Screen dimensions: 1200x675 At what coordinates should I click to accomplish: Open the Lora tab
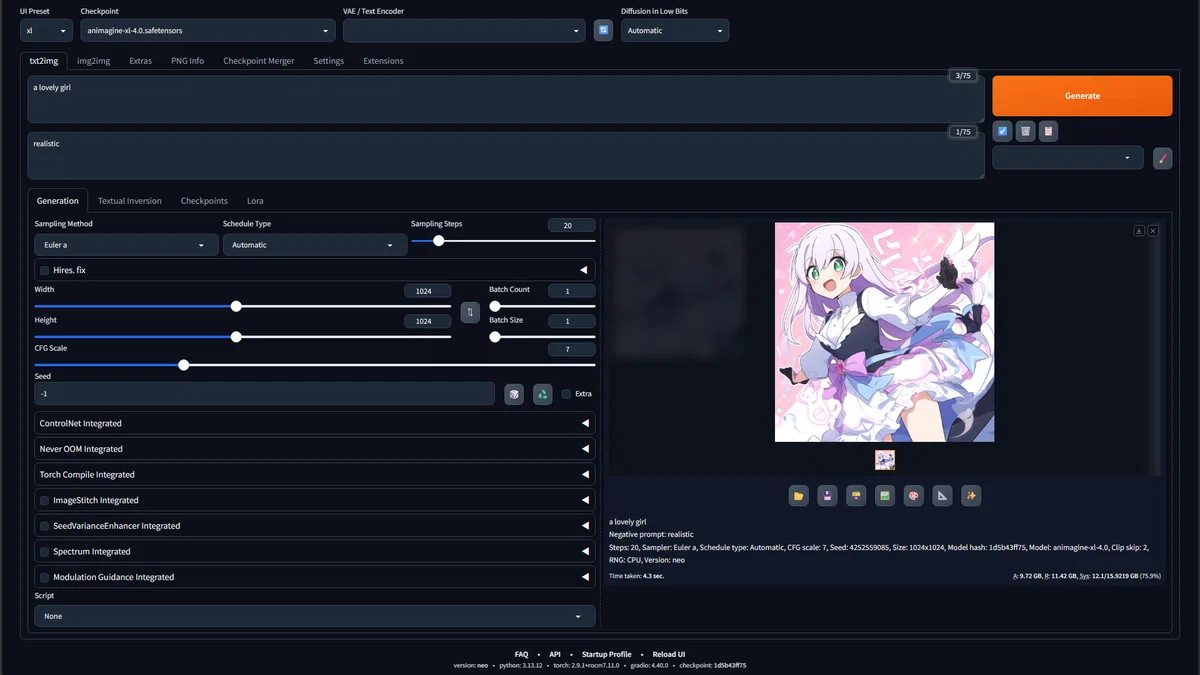[255, 201]
